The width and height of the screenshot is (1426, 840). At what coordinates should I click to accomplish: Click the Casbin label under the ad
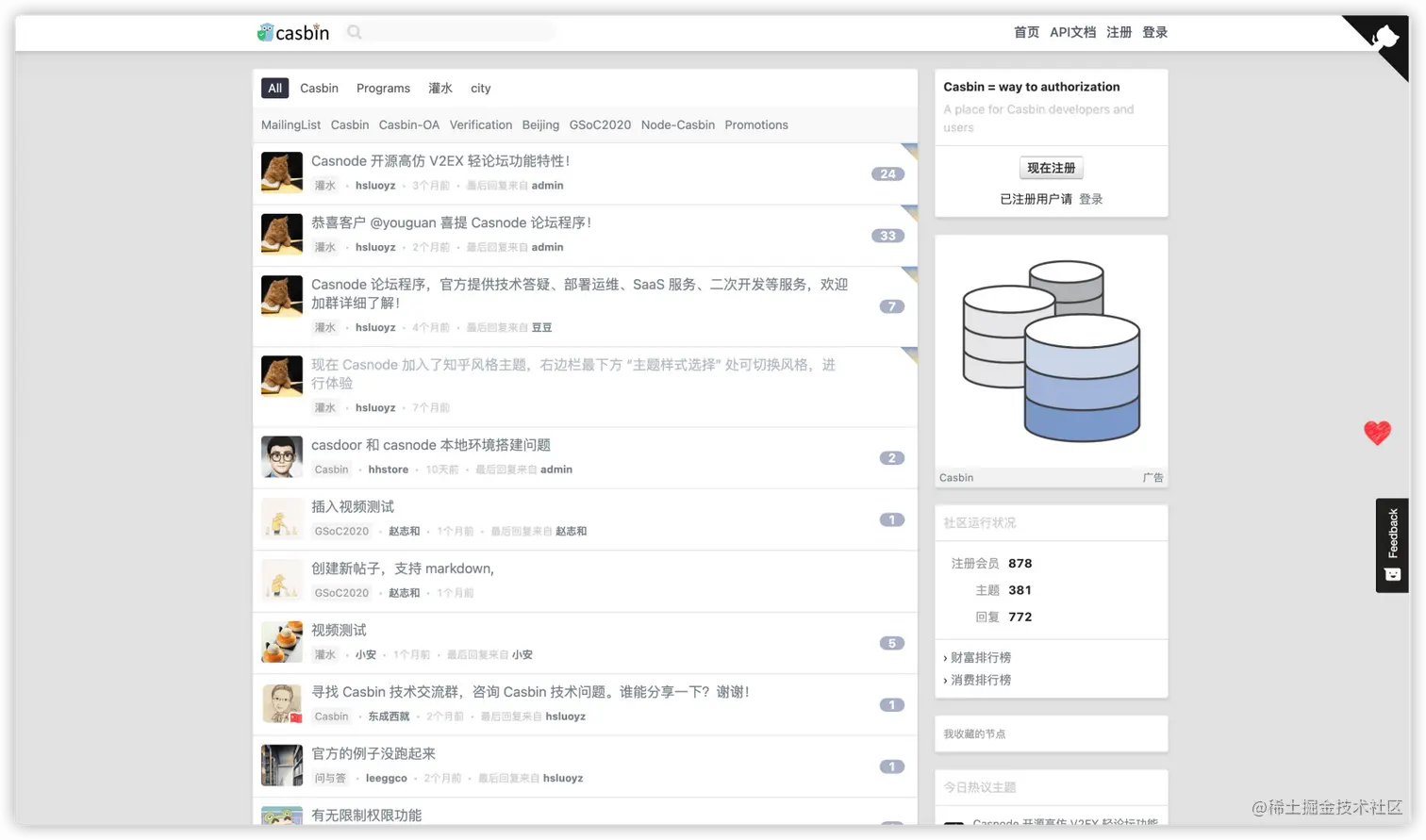click(956, 477)
